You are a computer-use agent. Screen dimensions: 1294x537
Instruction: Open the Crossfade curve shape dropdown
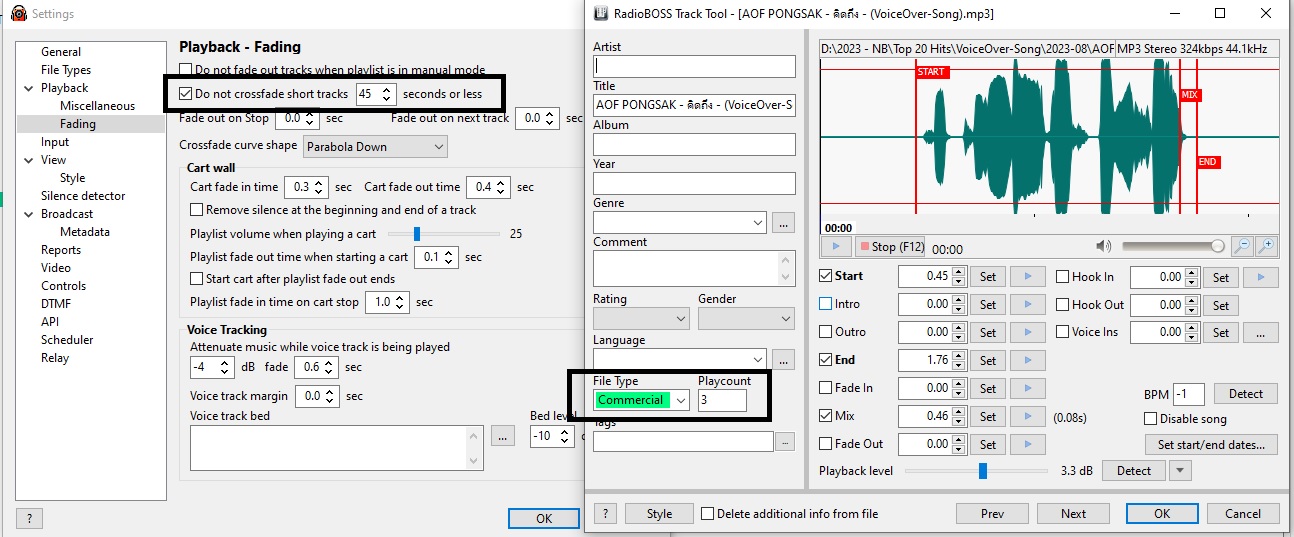click(375, 147)
